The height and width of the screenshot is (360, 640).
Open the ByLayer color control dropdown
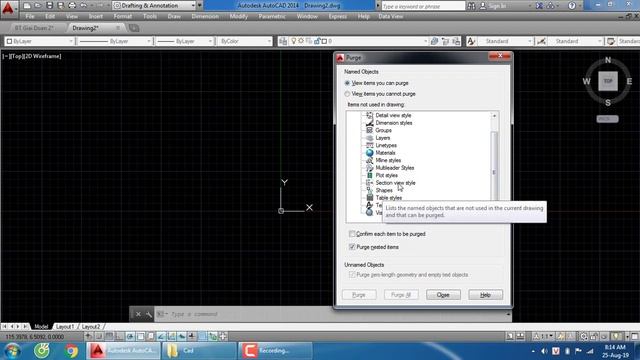(39, 41)
